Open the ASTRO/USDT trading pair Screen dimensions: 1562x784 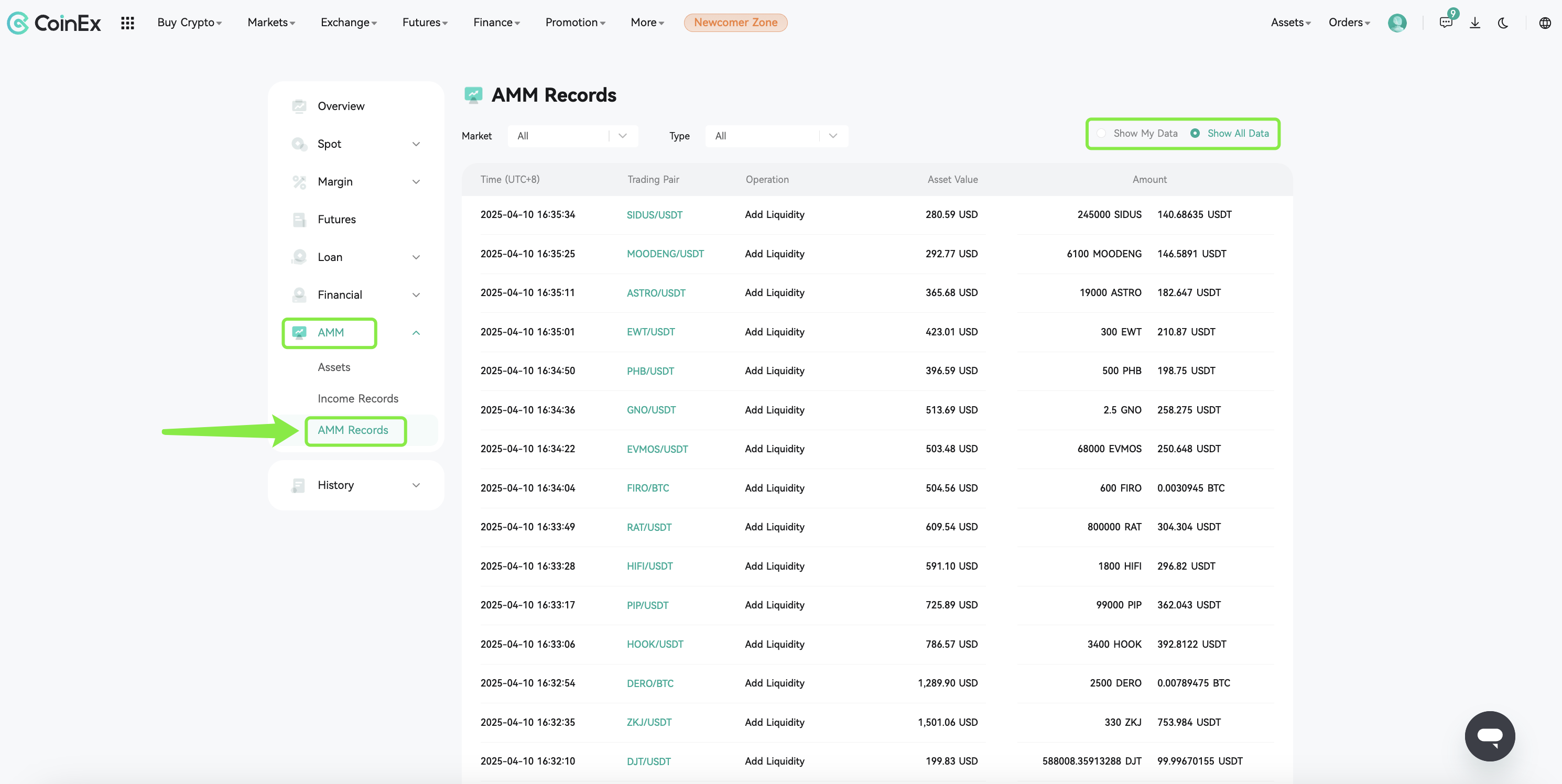[x=656, y=293]
